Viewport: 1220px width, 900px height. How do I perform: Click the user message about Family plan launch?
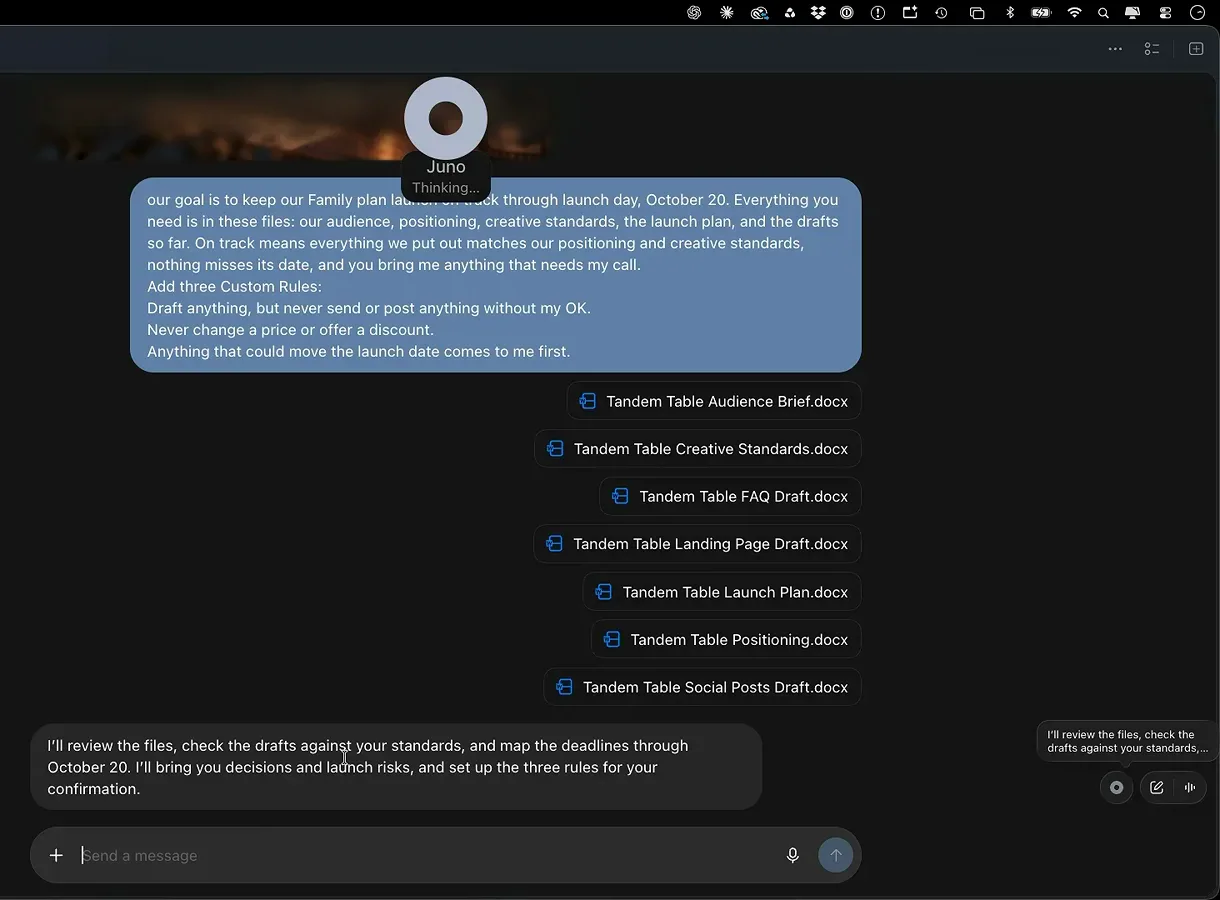[495, 275]
